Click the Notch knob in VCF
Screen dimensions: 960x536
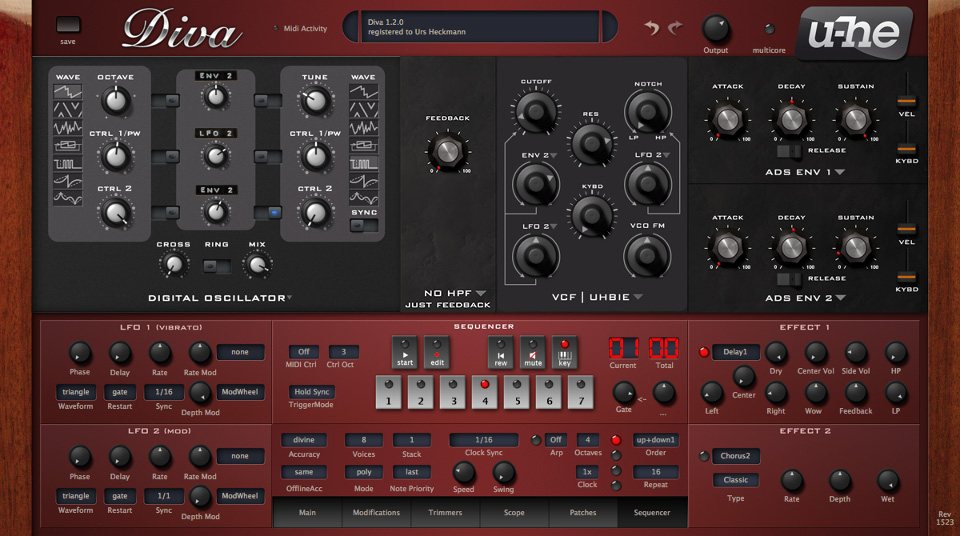tap(648, 111)
